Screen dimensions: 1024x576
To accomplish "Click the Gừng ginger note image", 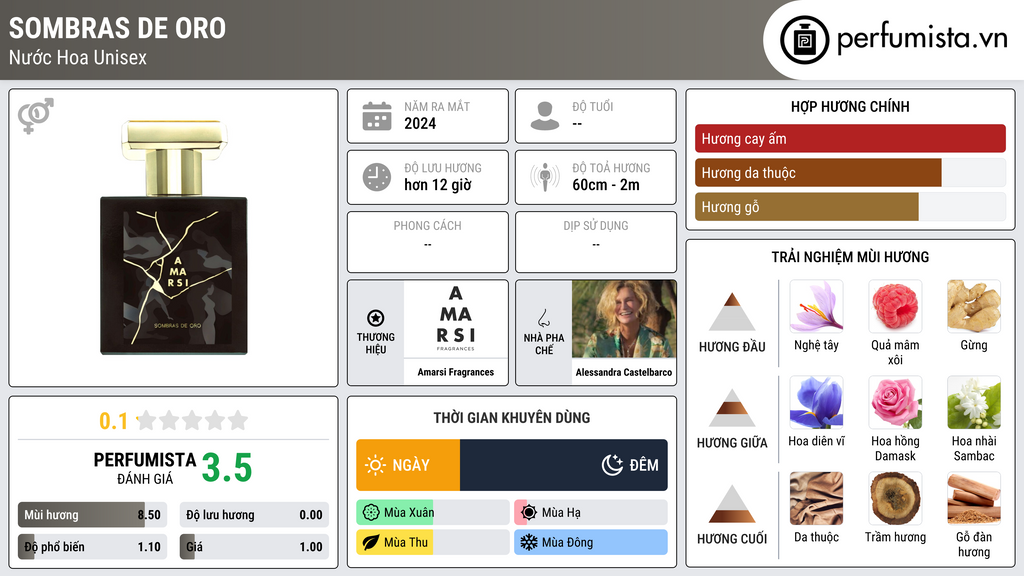I will click(974, 306).
